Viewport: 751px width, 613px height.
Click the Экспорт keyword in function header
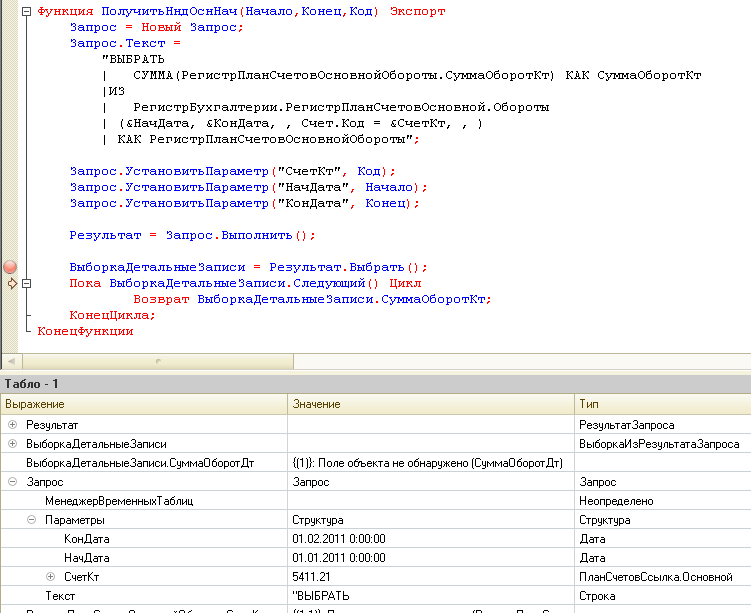pyautogui.click(x=418, y=11)
